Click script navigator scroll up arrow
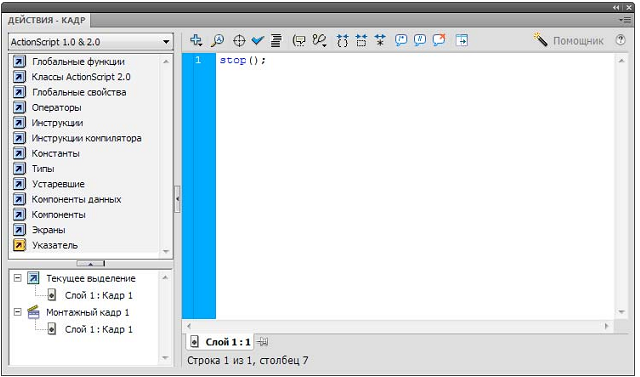This screenshot has height=377, width=640. coord(165,277)
